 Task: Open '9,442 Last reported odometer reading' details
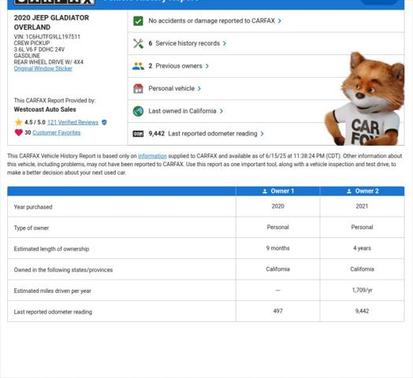266,134
